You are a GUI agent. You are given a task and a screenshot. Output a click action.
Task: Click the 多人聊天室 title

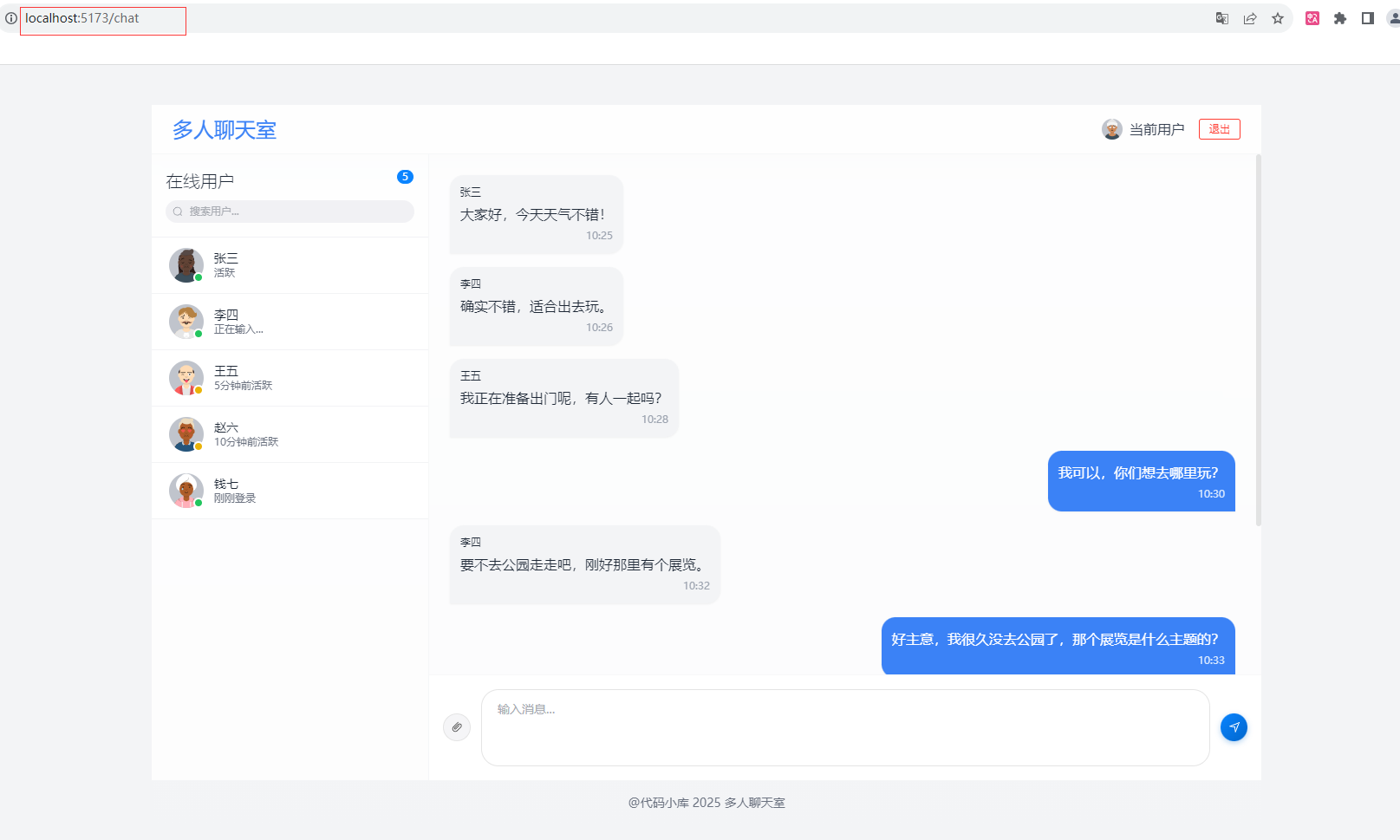coord(225,130)
